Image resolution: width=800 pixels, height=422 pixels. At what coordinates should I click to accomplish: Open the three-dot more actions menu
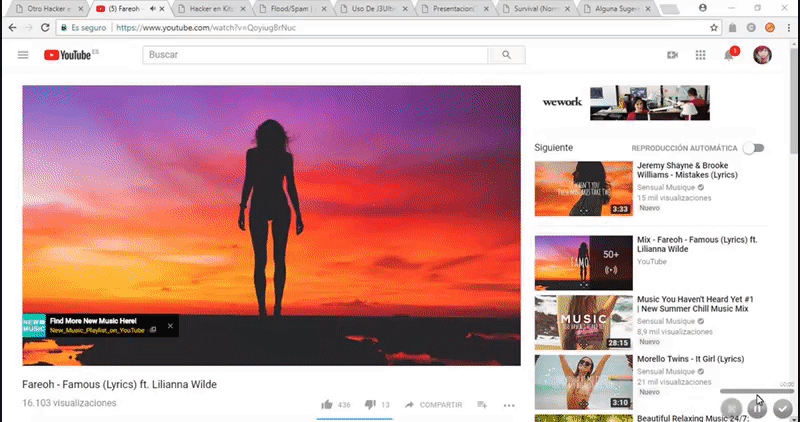[509, 404]
